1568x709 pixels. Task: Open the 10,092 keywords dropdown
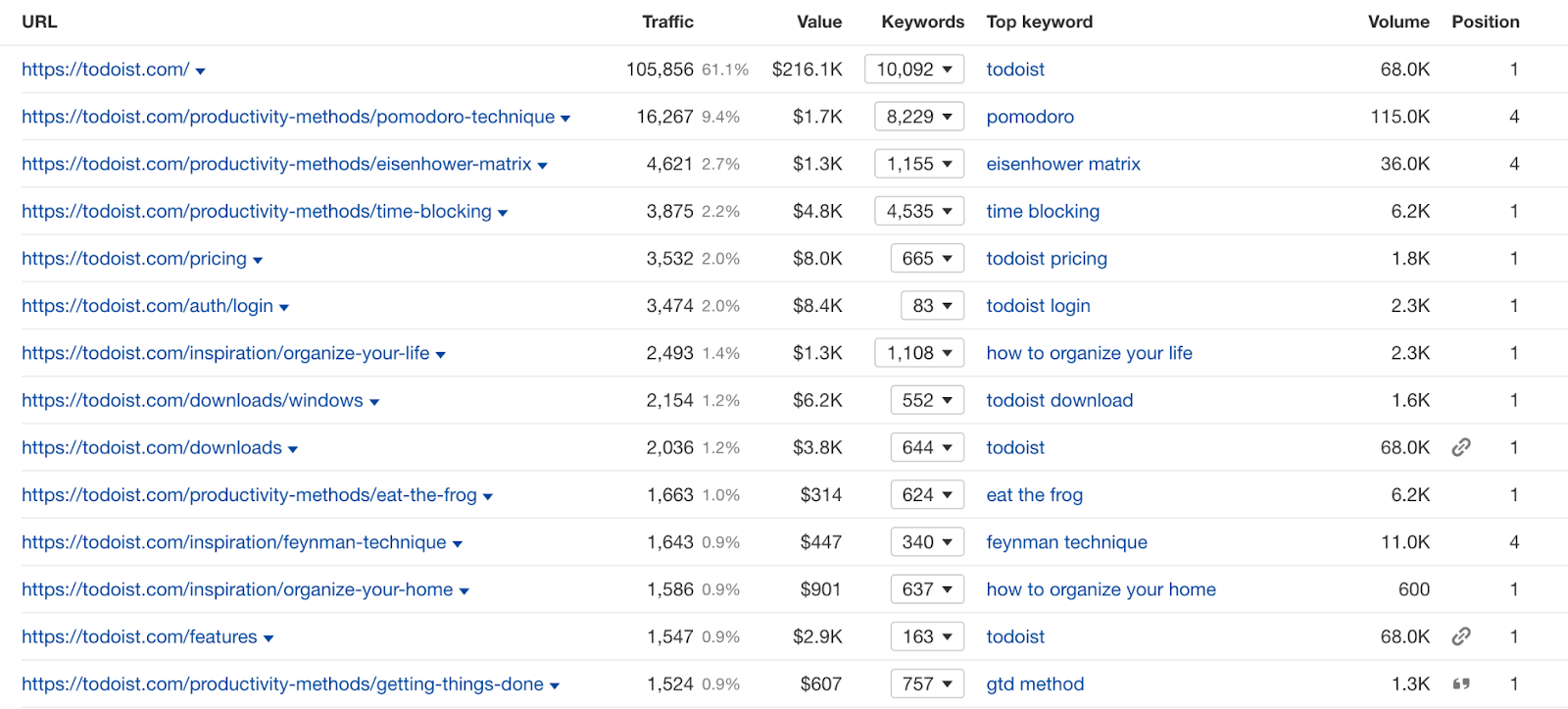(914, 70)
